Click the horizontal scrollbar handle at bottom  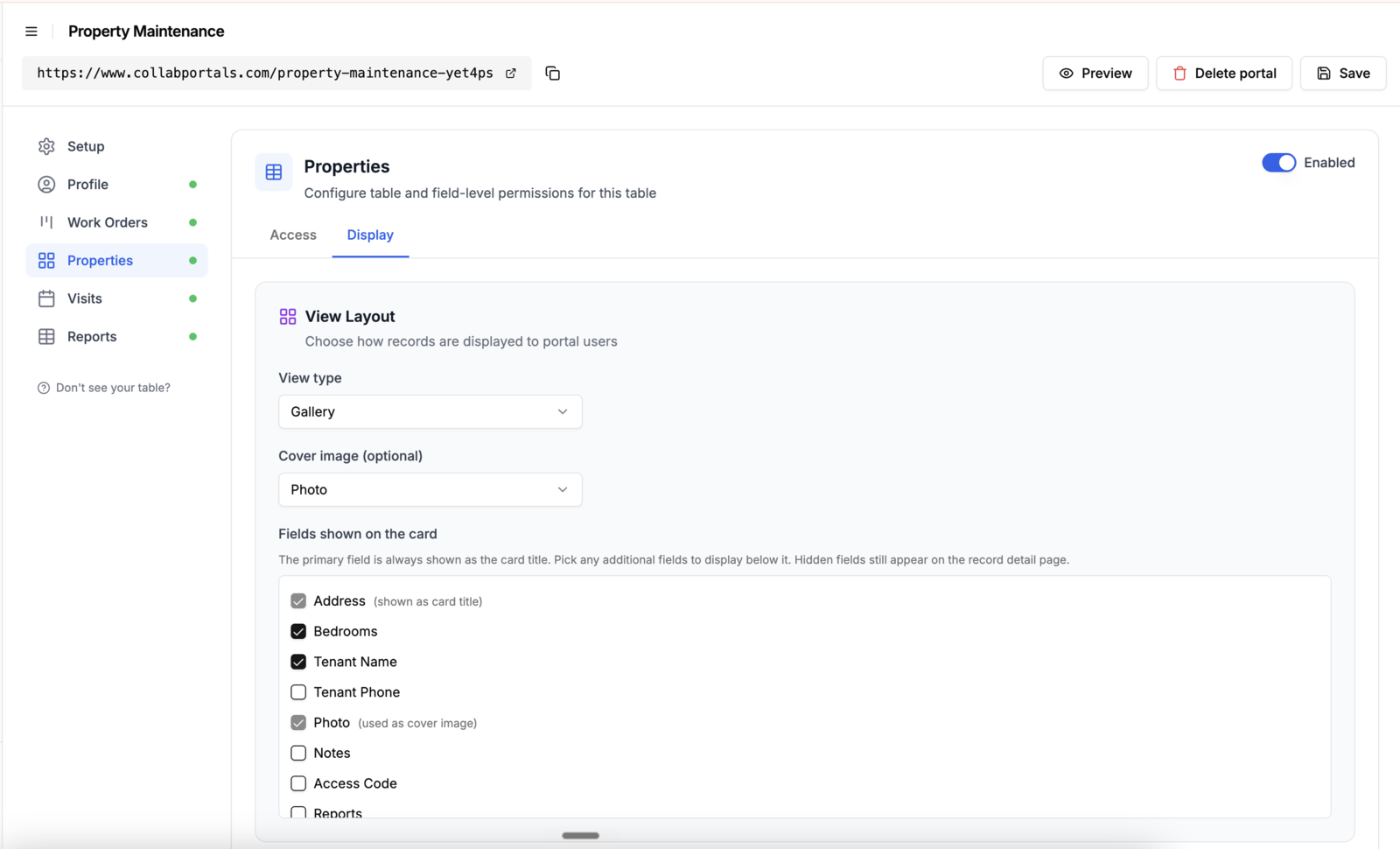580,836
